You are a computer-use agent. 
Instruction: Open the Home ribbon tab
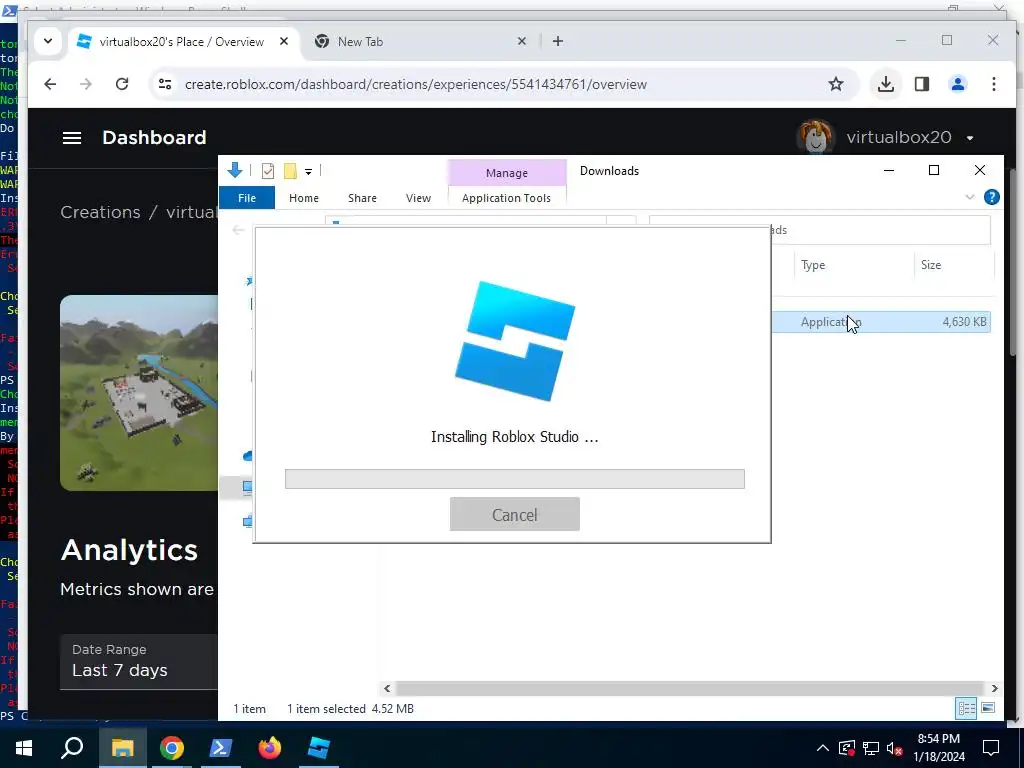[x=304, y=198]
